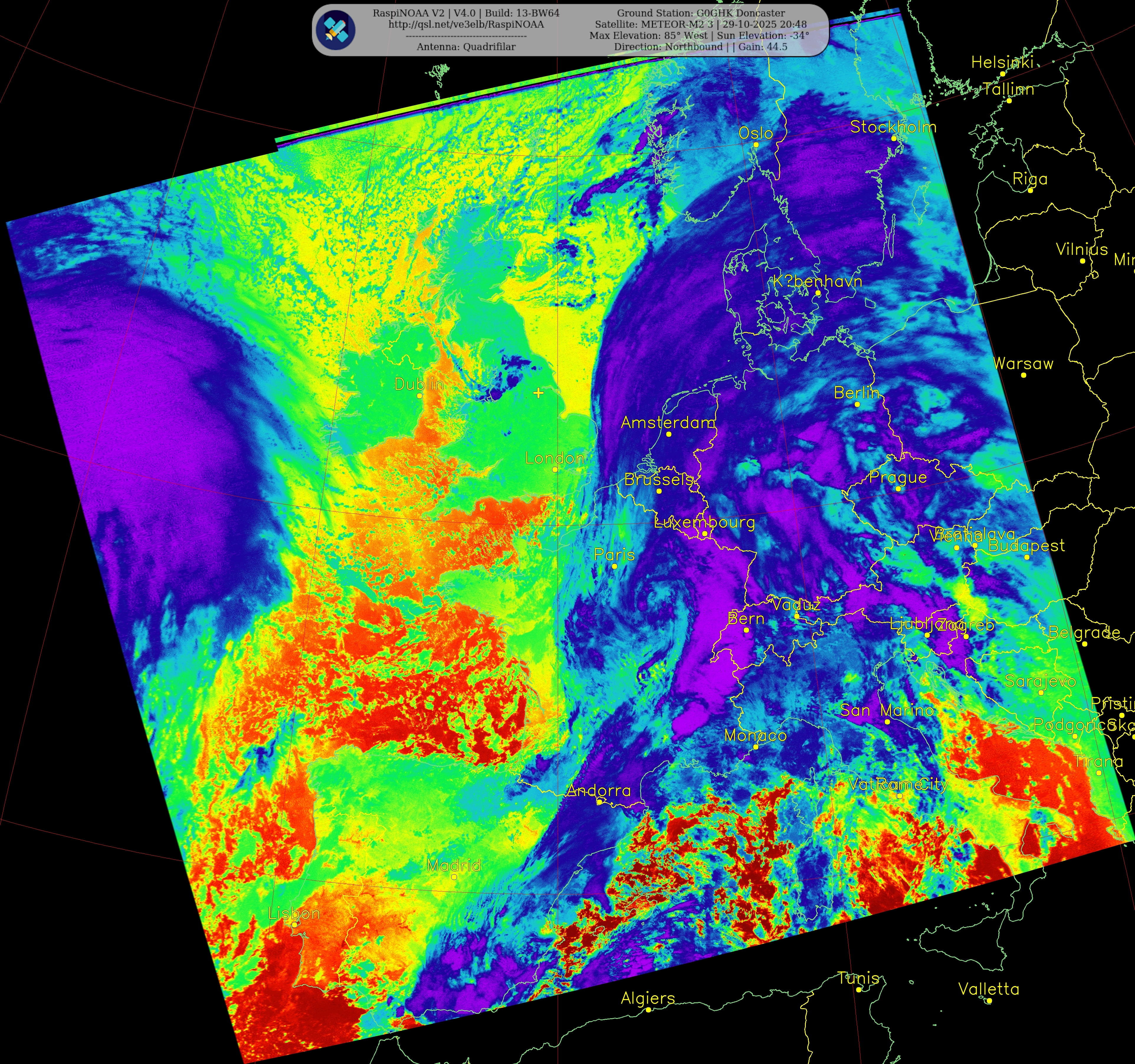Click the Ground Station G0GHK Doncaster text
Viewport: 1135px width, 1064px height.
tap(701, 13)
